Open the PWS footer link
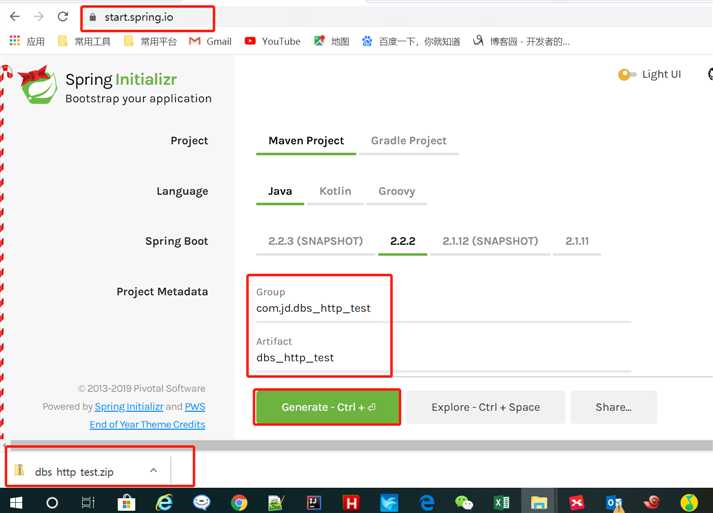Screen dimensions: 713x513 coord(195,407)
